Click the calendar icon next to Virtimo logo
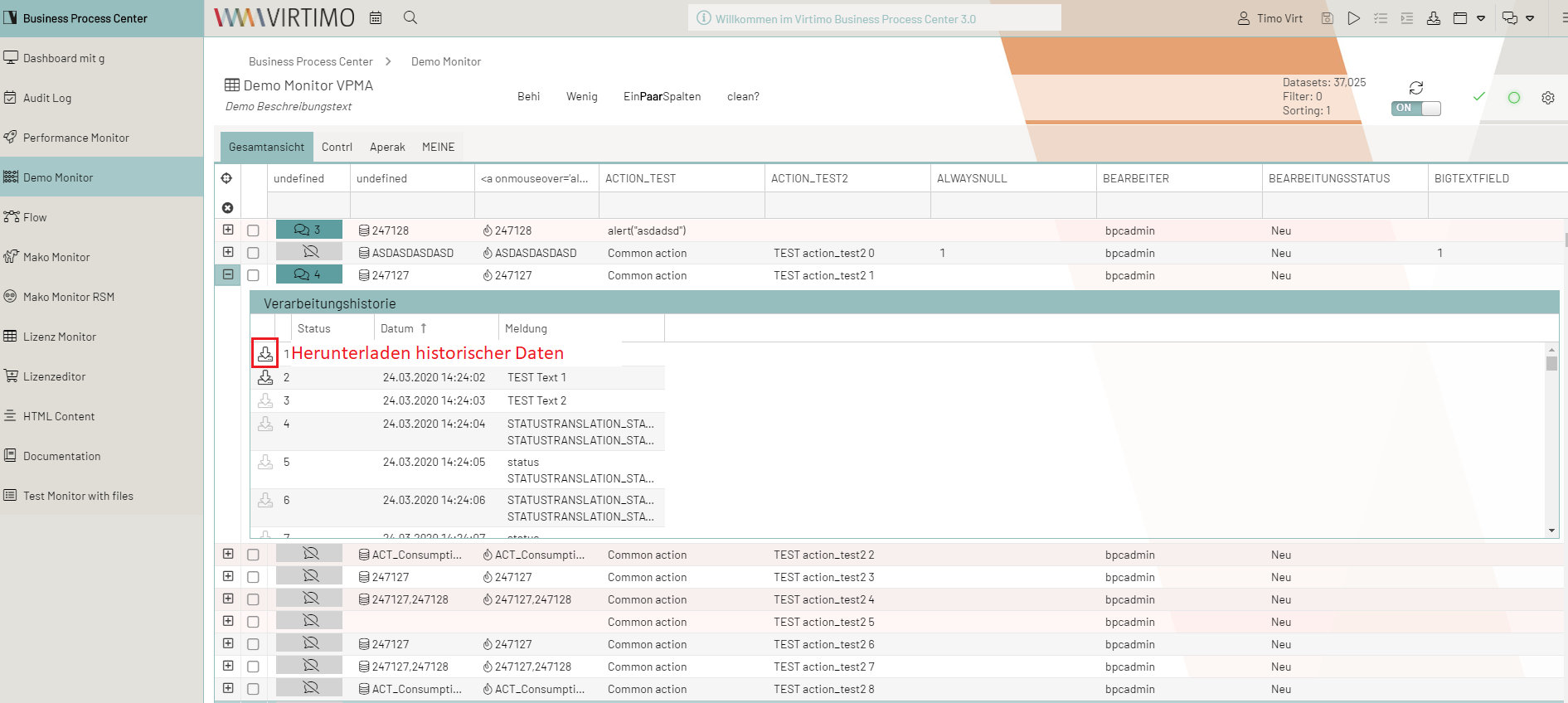The width and height of the screenshot is (1568, 703). coord(376,17)
